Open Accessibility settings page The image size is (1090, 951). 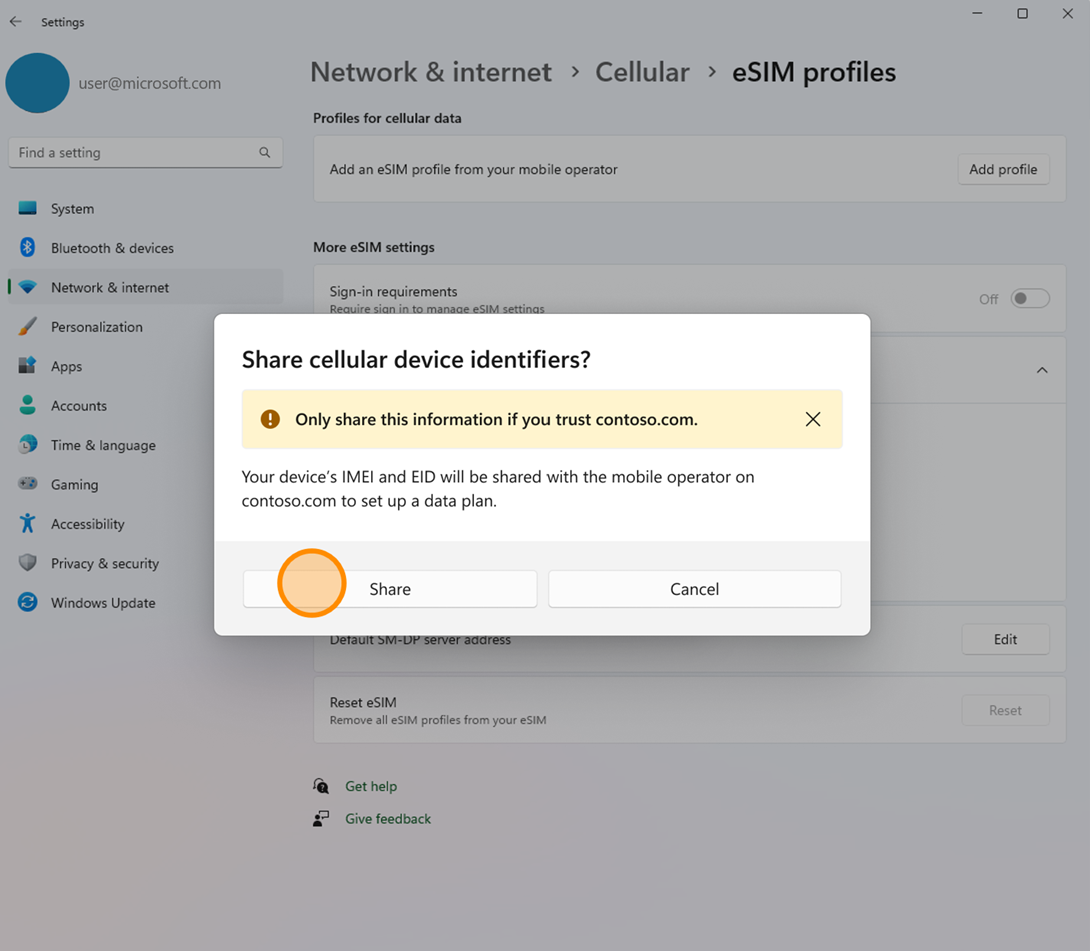87,524
